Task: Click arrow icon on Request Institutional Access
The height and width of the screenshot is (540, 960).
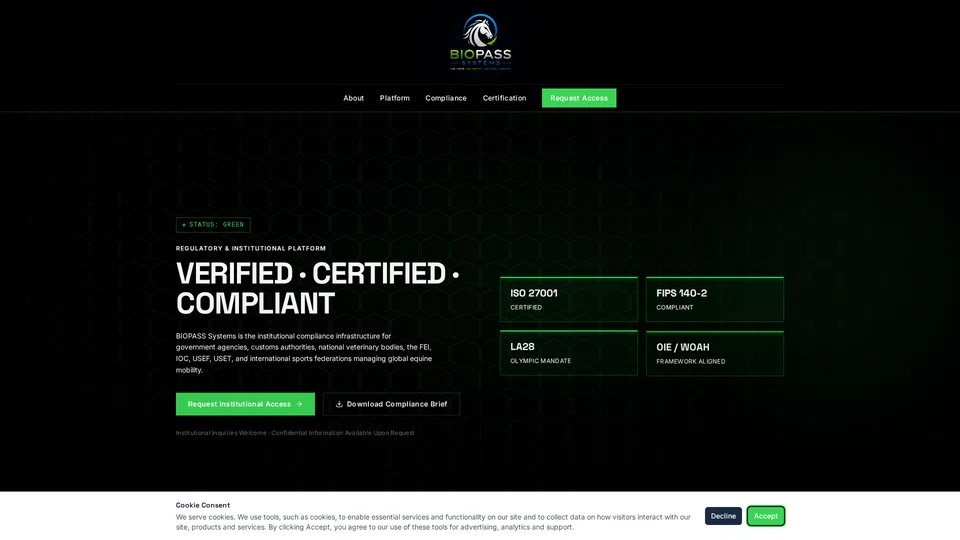Action: [299, 404]
